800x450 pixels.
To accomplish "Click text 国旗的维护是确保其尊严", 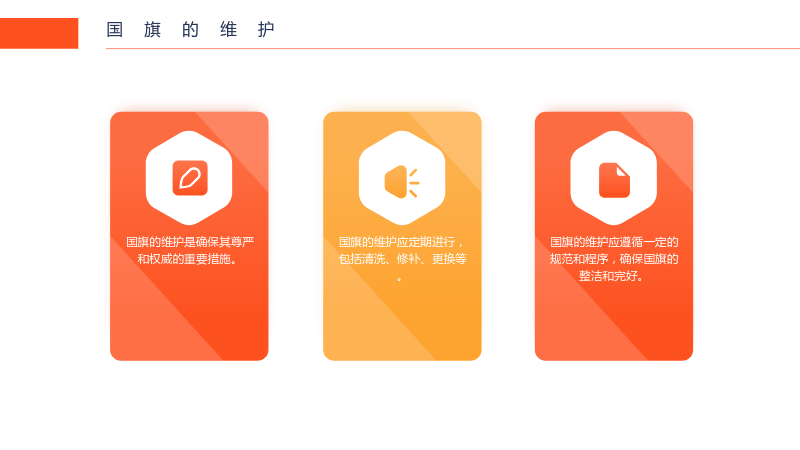I will click(x=190, y=242).
